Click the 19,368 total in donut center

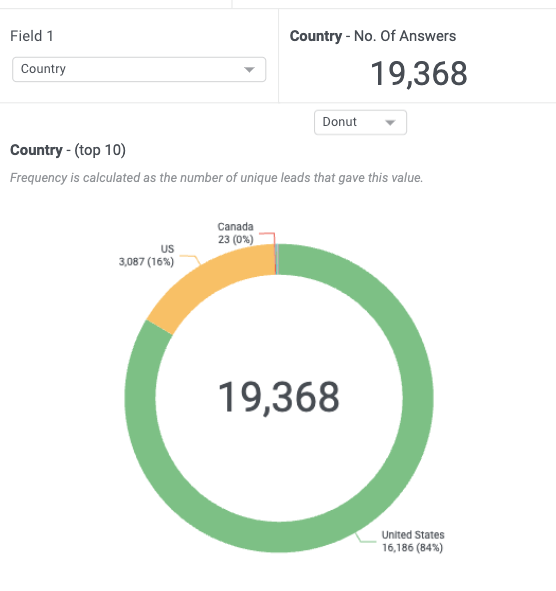[x=279, y=398]
